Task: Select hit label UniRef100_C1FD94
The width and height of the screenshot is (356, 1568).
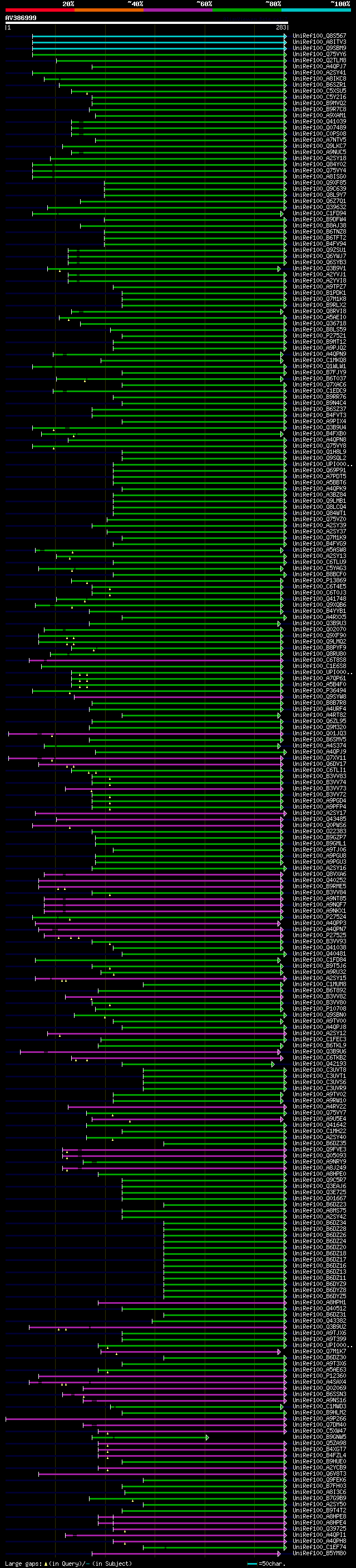Action: click(x=319, y=213)
